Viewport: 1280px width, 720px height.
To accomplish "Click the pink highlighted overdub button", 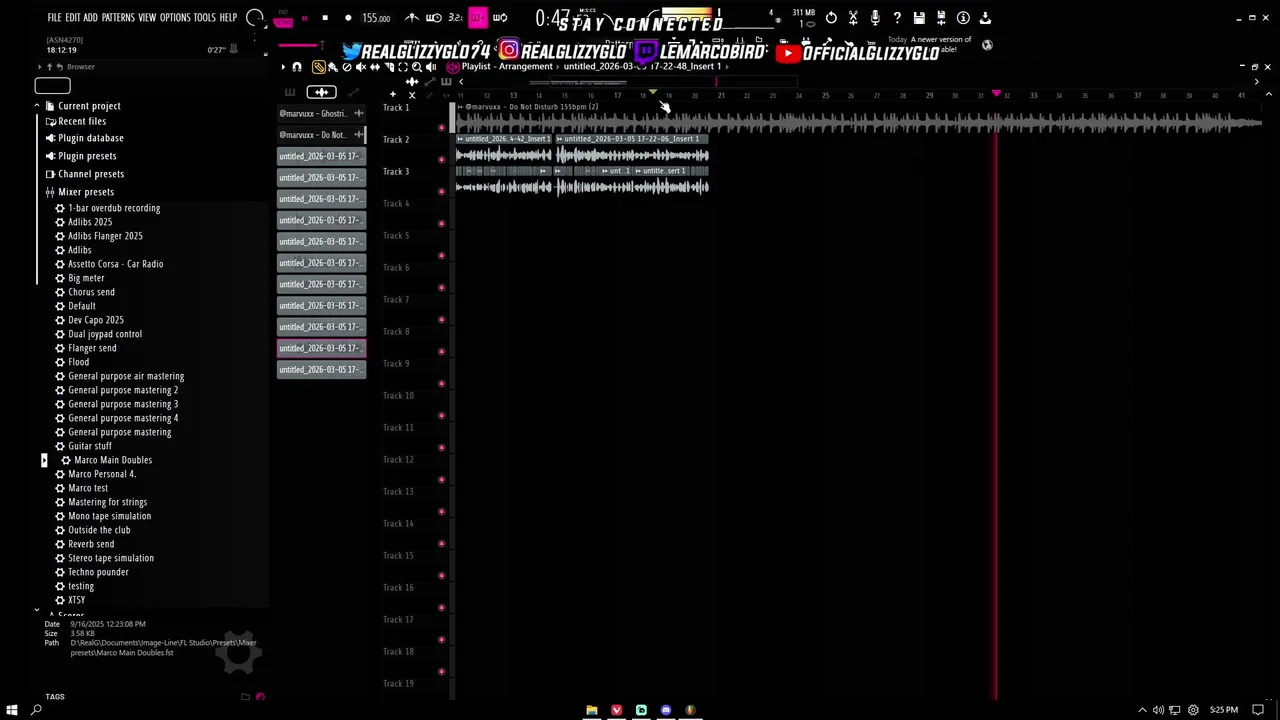I will tap(478, 18).
